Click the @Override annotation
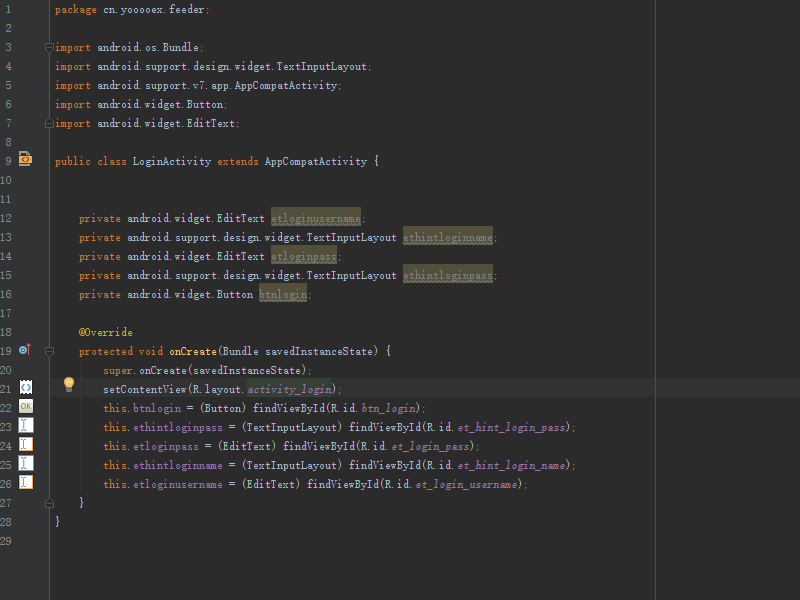Viewport: 800px width, 600px height. coord(107,332)
